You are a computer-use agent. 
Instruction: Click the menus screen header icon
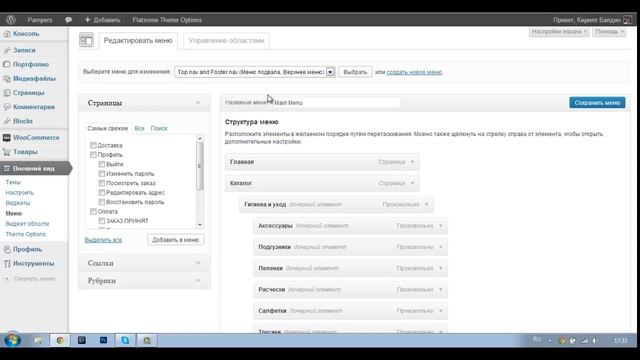pyautogui.click(x=87, y=40)
